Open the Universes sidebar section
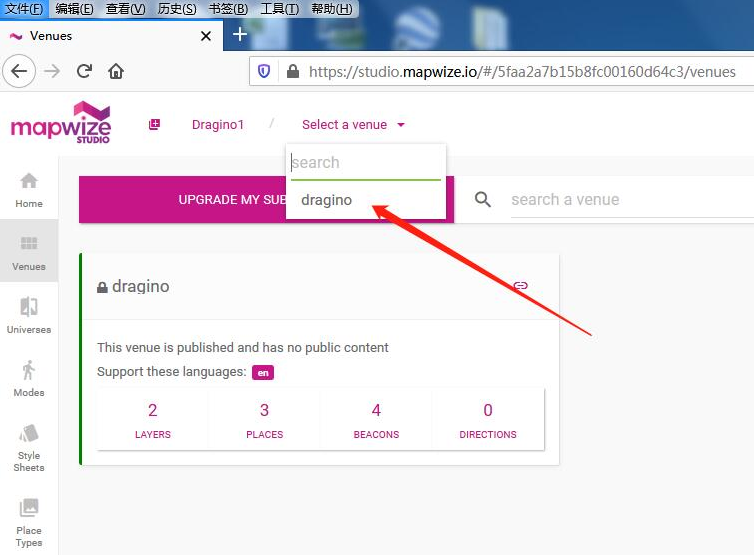This screenshot has height=555, width=754. tap(29, 315)
